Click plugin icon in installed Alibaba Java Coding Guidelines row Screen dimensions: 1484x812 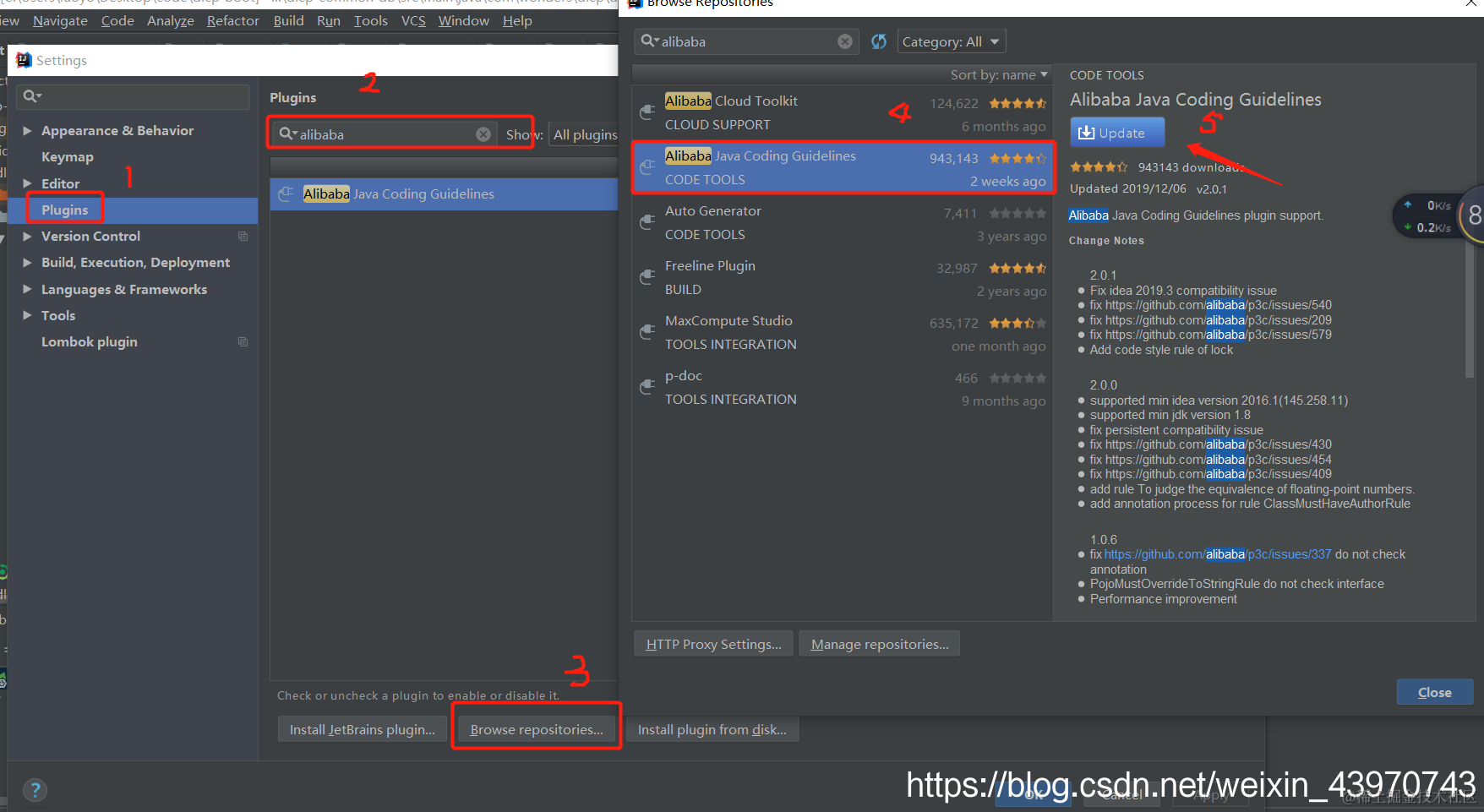(286, 193)
